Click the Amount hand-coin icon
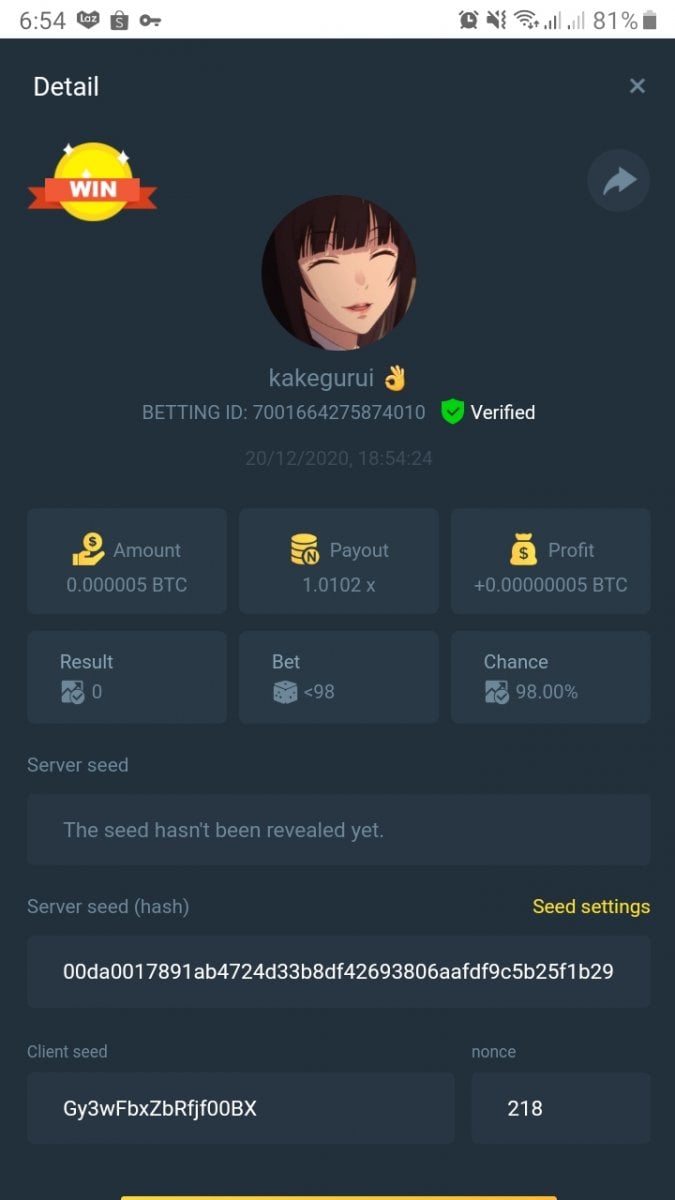 88,549
